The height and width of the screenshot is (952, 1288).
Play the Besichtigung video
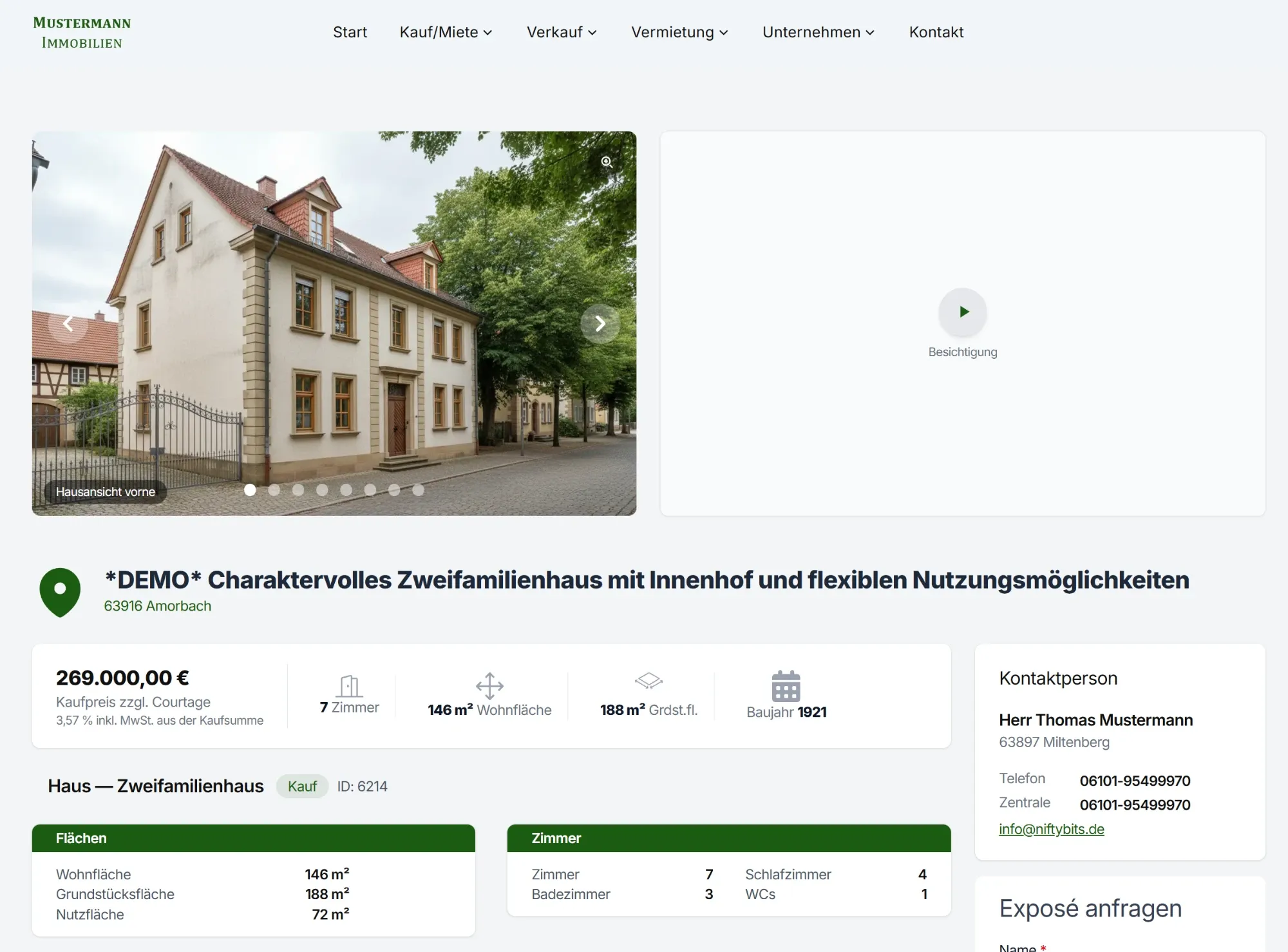pyautogui.click(x=963, y=312)
